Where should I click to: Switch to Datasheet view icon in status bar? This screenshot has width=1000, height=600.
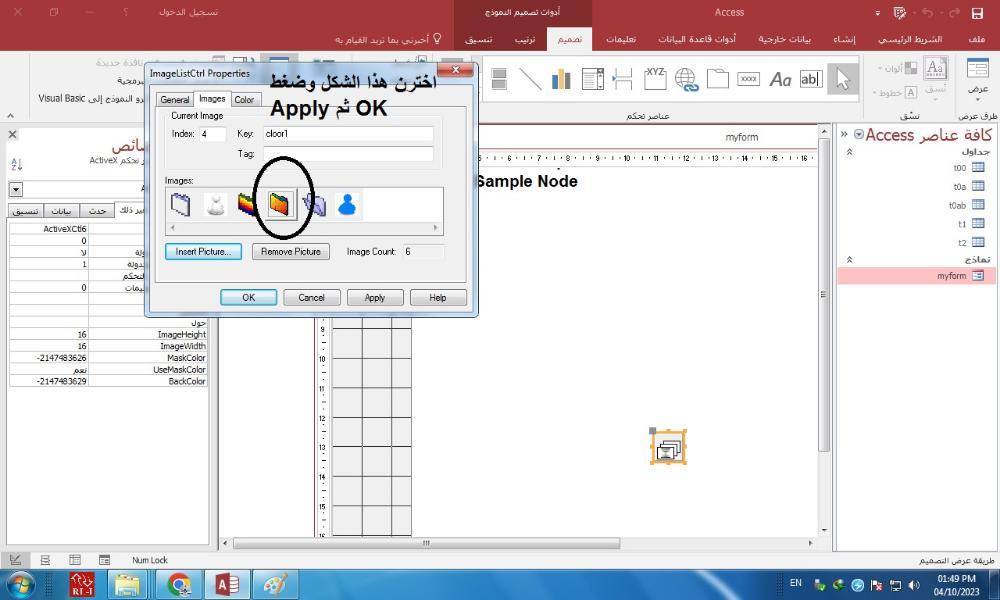75,560
